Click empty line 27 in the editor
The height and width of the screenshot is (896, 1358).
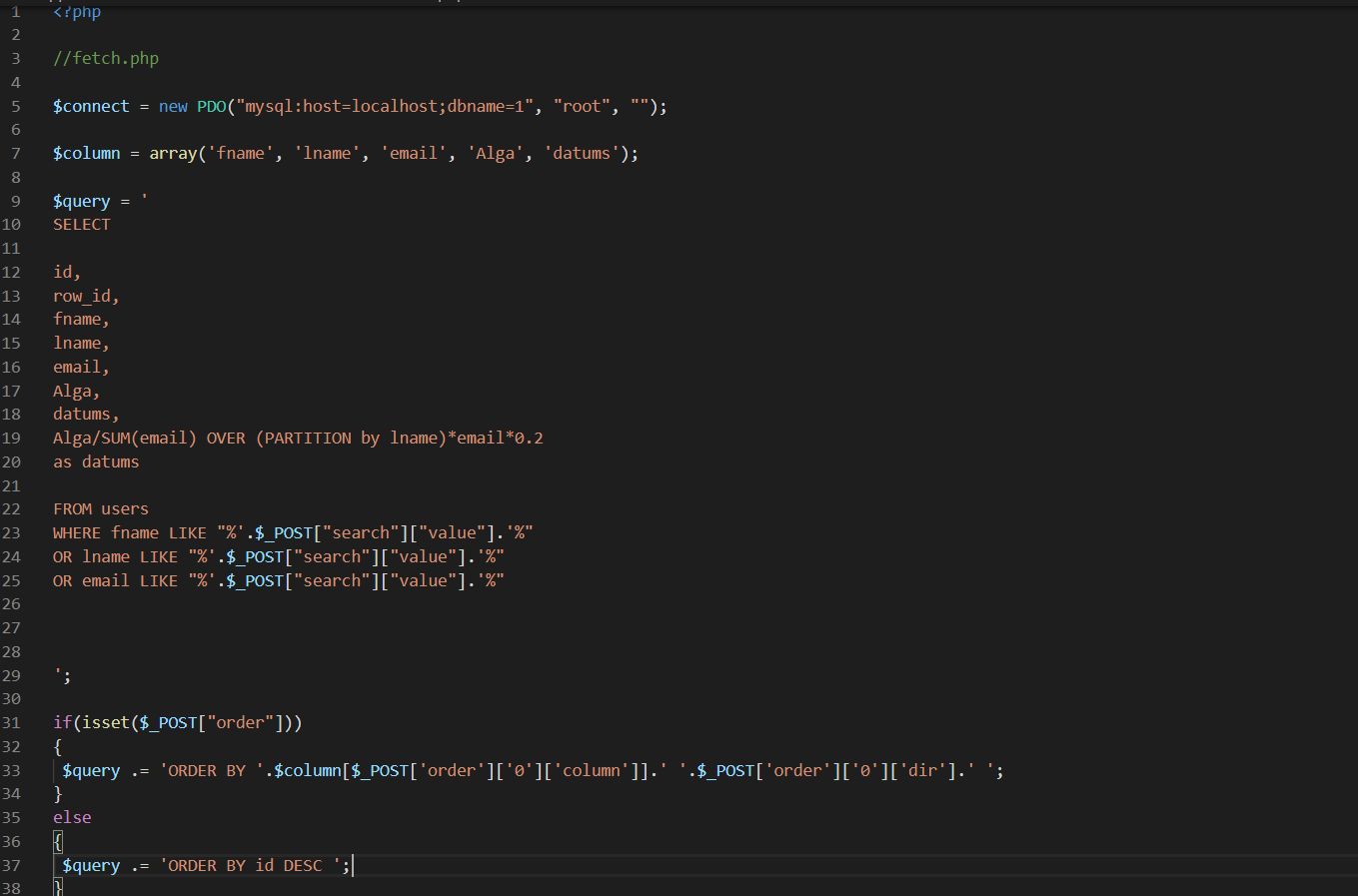pyautogui.click(x=400, y=628)
